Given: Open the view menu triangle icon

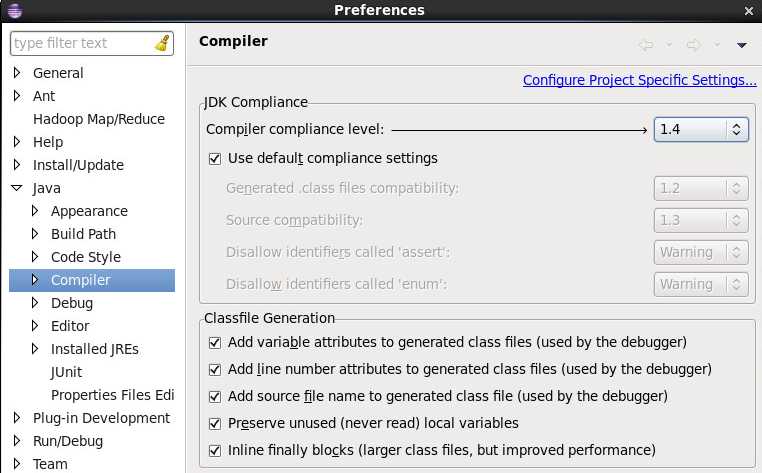Looking at the screenshot, I should [x=741, y=45].
